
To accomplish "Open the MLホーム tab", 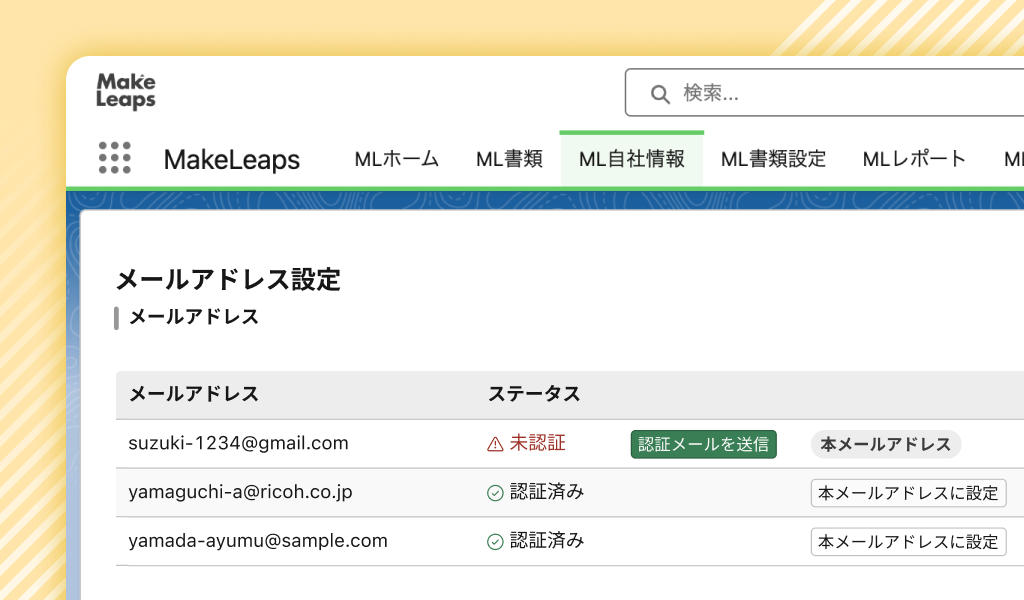I will (x=396, y=159).
